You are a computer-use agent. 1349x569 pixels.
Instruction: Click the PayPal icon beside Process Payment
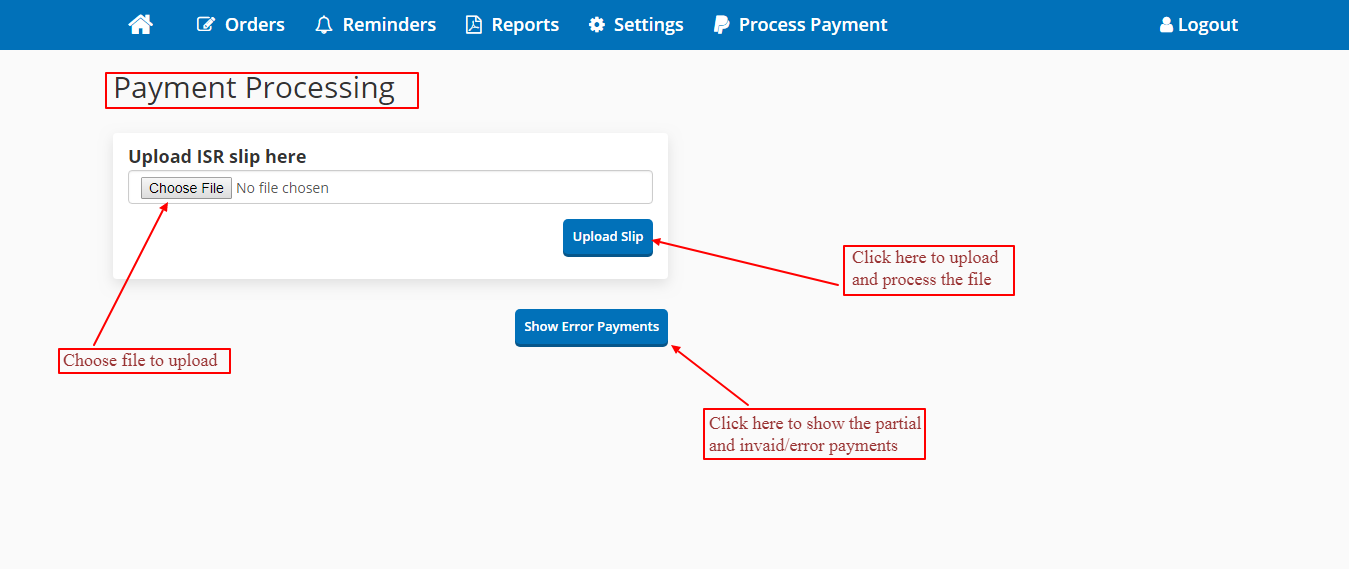[721, 25]
